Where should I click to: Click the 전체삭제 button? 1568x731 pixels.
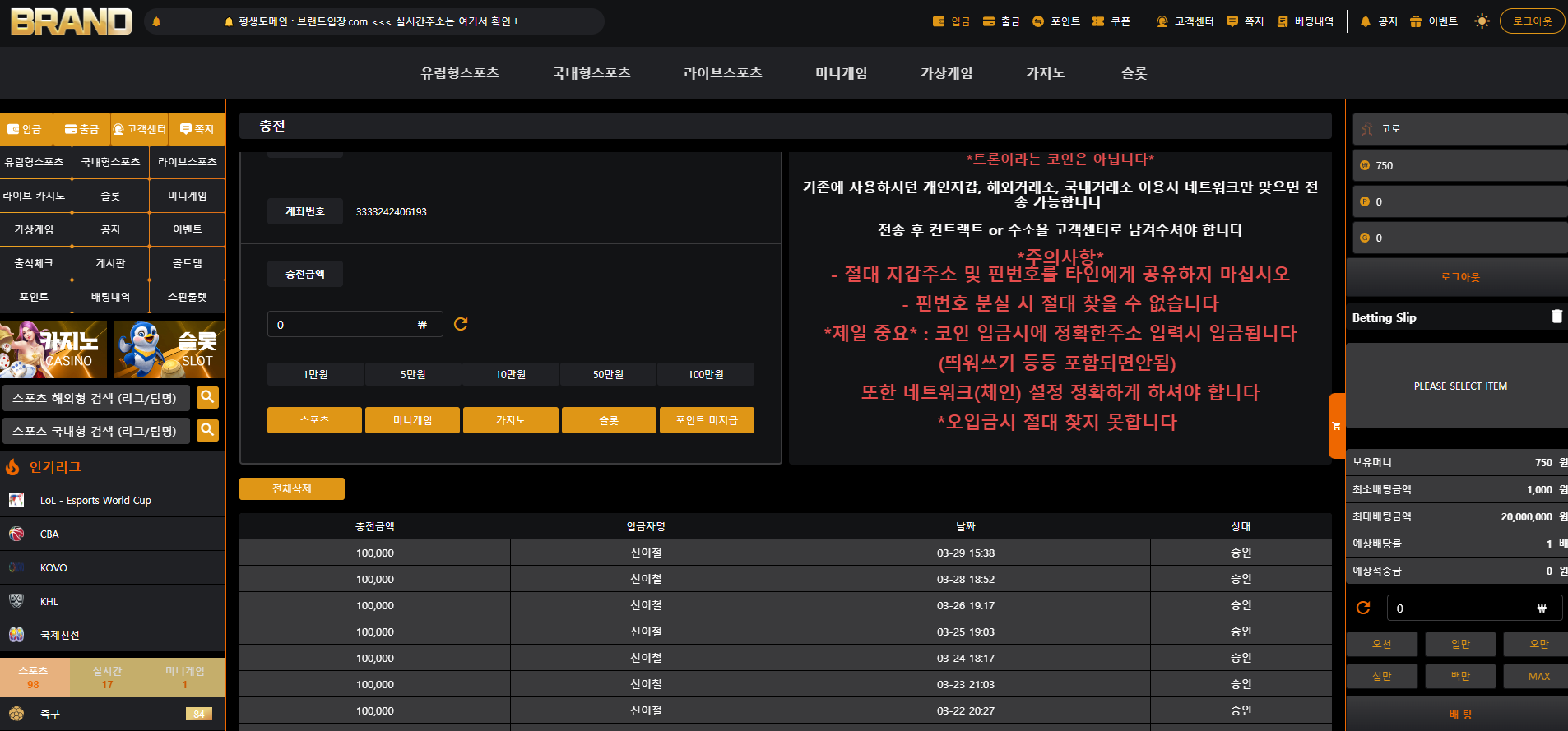pyautogui.click(x=291, y=488)
